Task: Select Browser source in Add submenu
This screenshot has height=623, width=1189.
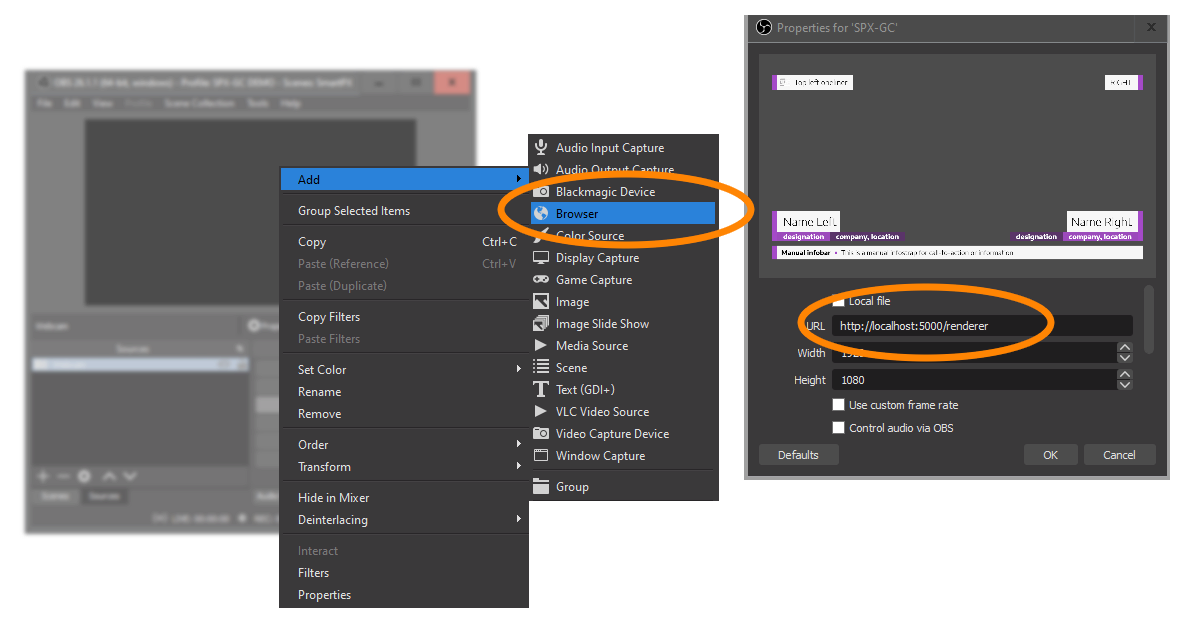Action: pyautogui.click(x=623, y=213)
